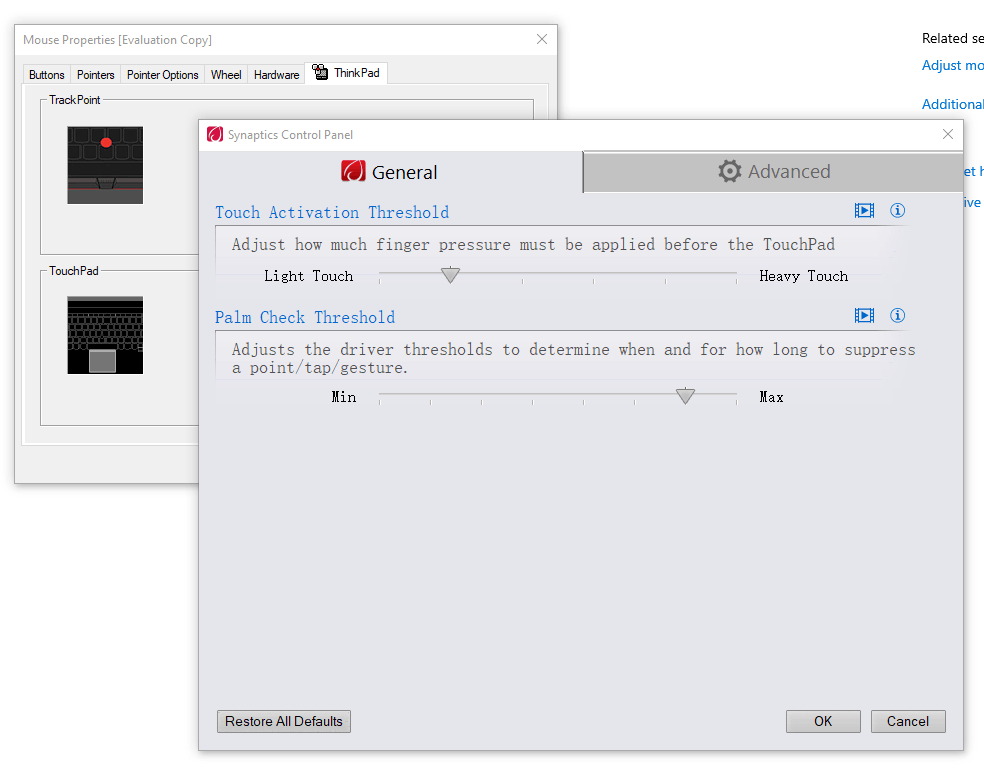Screen dimensions: 984x769
Task: Click the keyboard icon on the ThinkPad tab
Action: (320, 71)
